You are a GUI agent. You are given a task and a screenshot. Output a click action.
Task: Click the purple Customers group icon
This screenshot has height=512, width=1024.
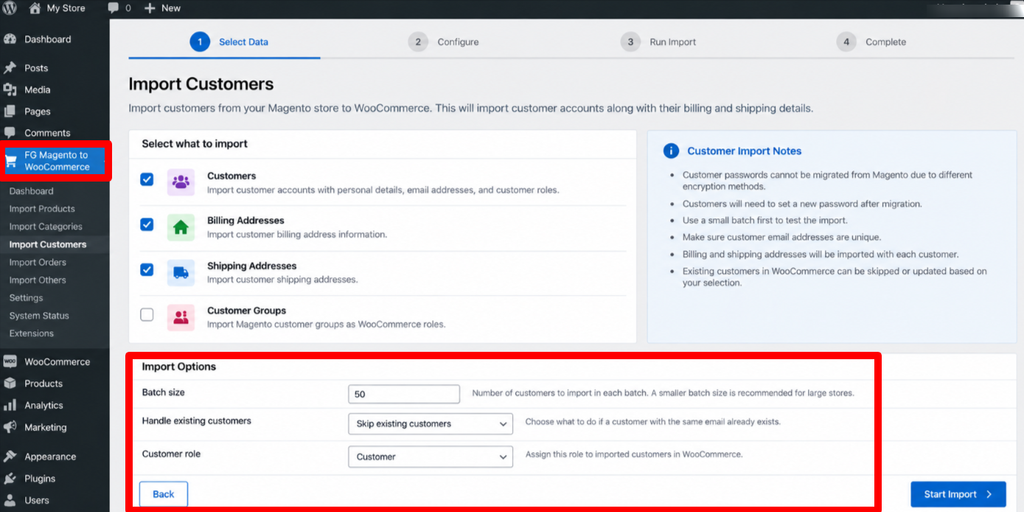click(x=181, y=182)
